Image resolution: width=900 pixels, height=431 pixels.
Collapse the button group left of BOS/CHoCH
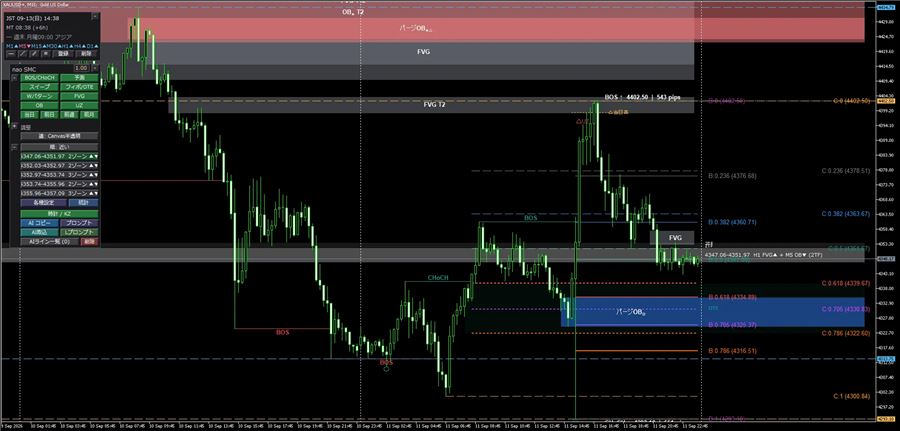click(14, 78)
